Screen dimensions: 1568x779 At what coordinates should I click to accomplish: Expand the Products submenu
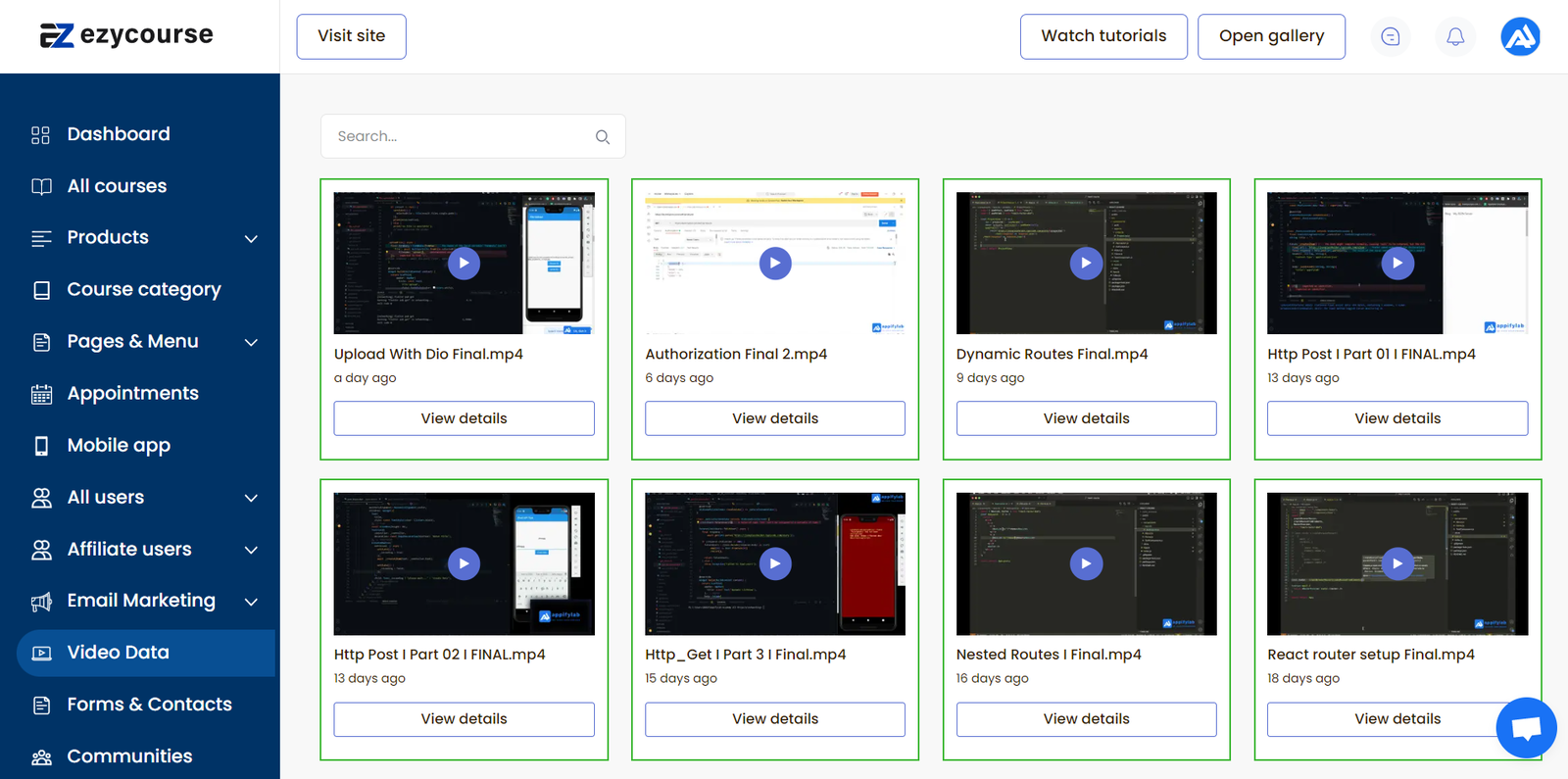[251, 238]
